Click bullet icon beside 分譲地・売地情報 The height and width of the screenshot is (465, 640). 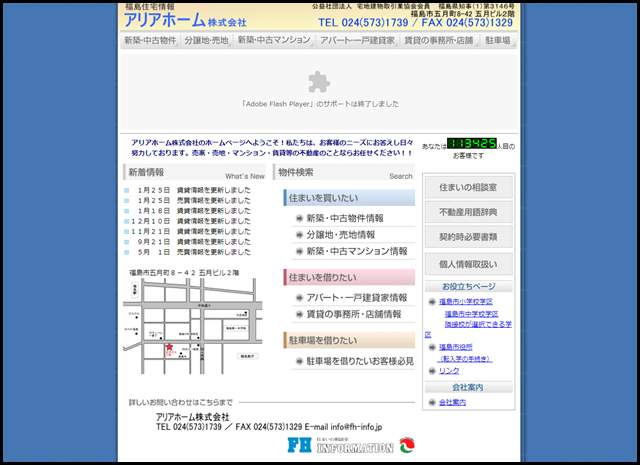[300, 235]
